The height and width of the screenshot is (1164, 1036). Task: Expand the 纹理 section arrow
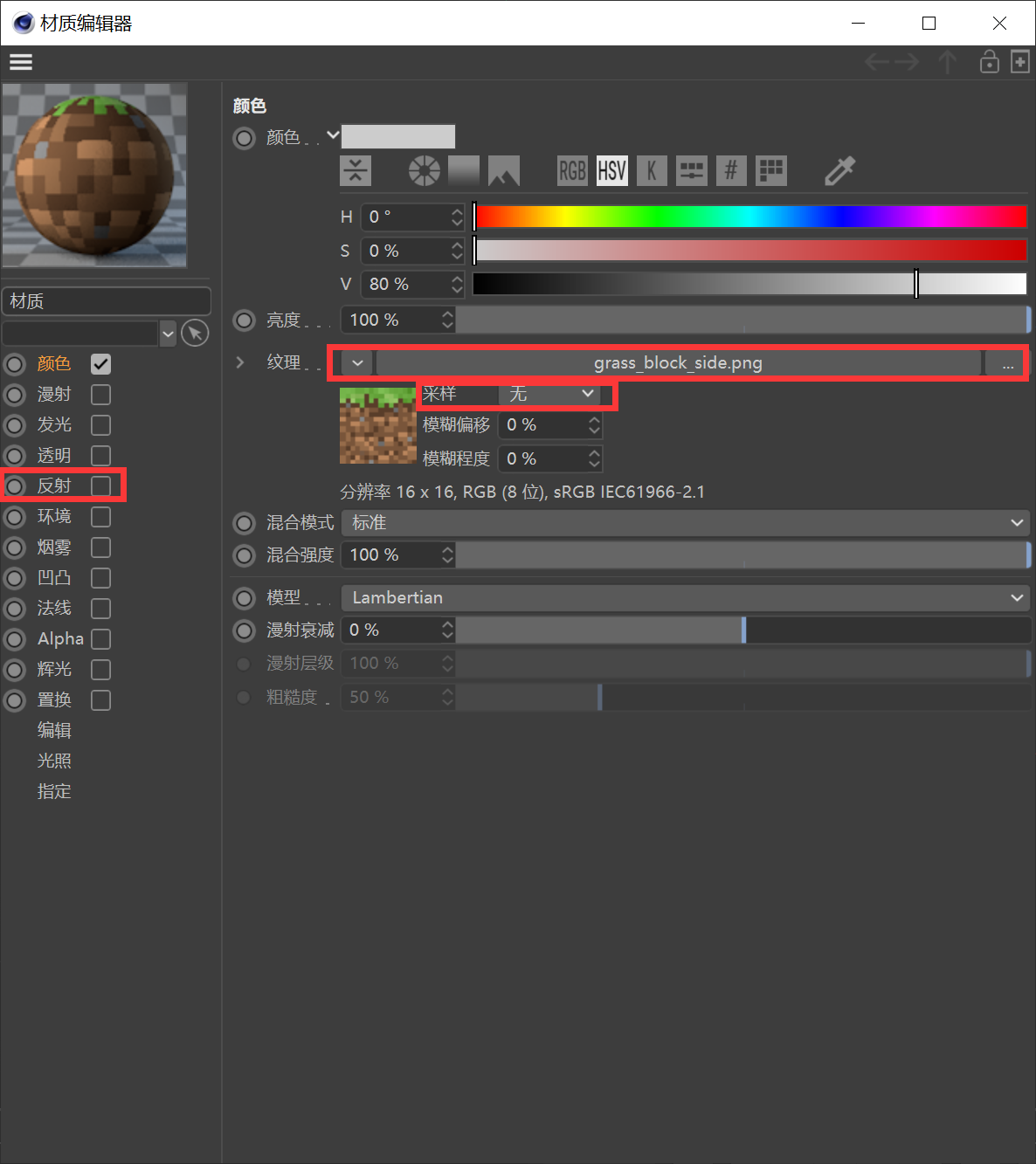pyautogui.click(x=240, y=362)
